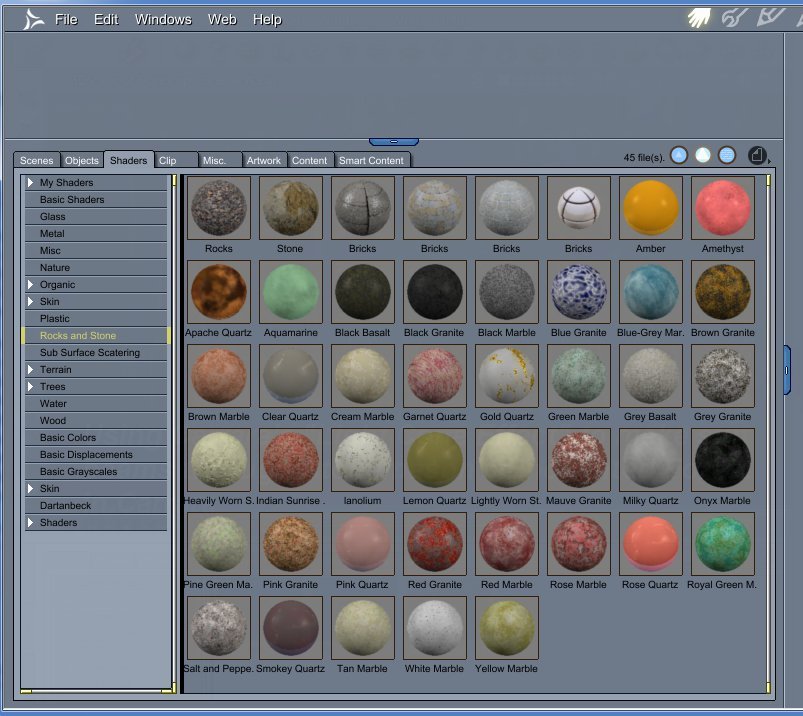Viewport: 803px width, 716px height.
Task: Select the Pink Quartz shader thumbnail
Action: pyautogui.click(x=363, y=544)
